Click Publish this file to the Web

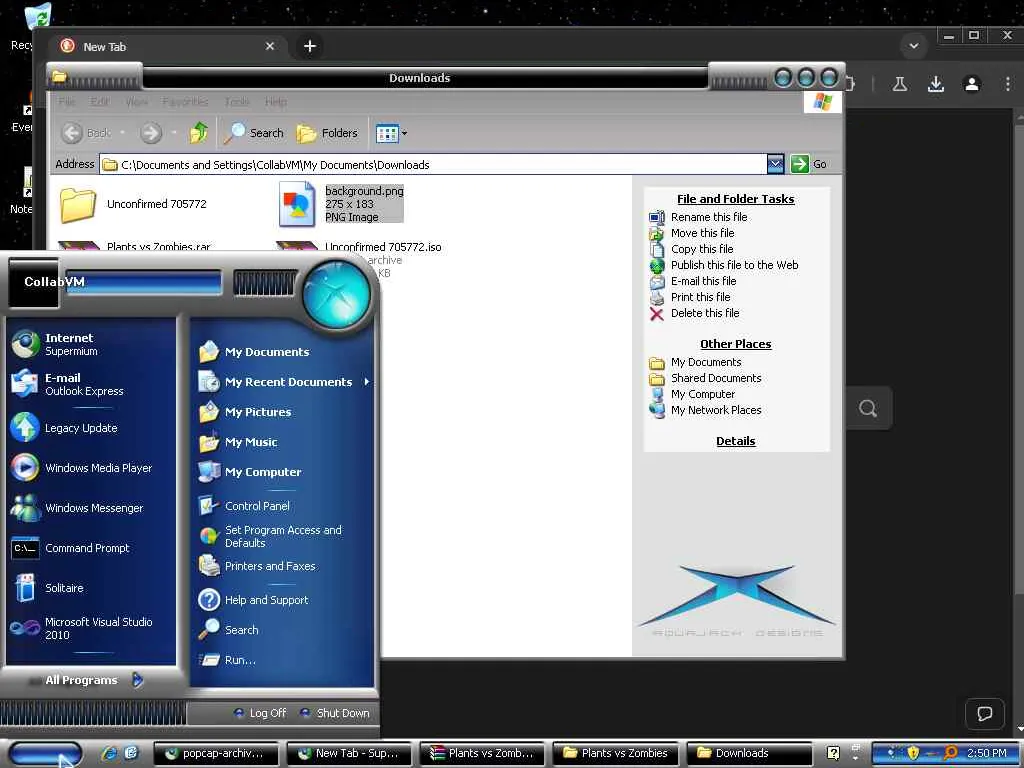pyautogui.click(x=734, y=264)
